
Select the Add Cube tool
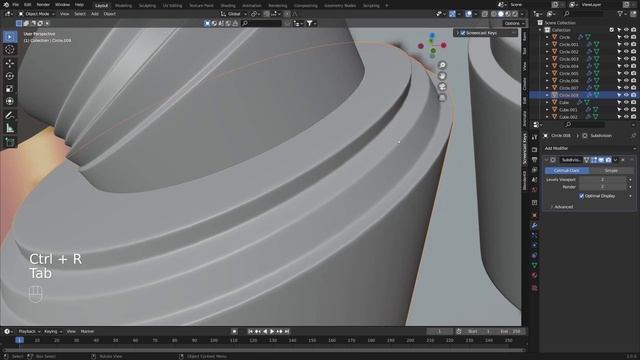(10, 142)
